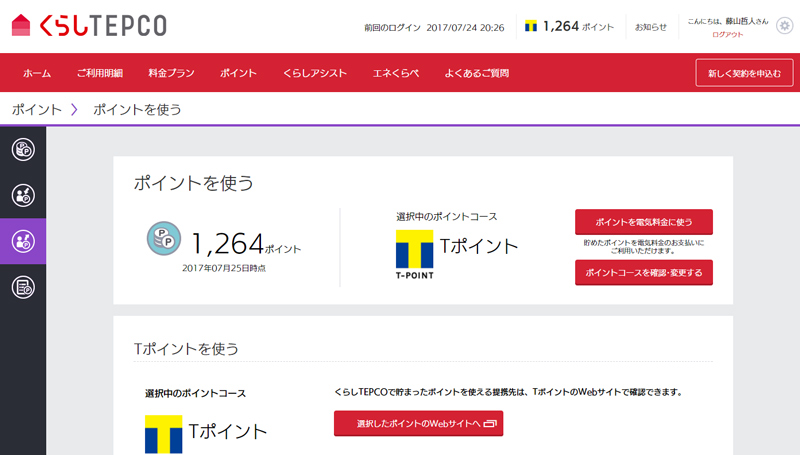Image resolution: width=800 pixels, height=455 pixels.
Task: Click ポイントコースを確認・変更する button
Action: click(x=644, y=272)
